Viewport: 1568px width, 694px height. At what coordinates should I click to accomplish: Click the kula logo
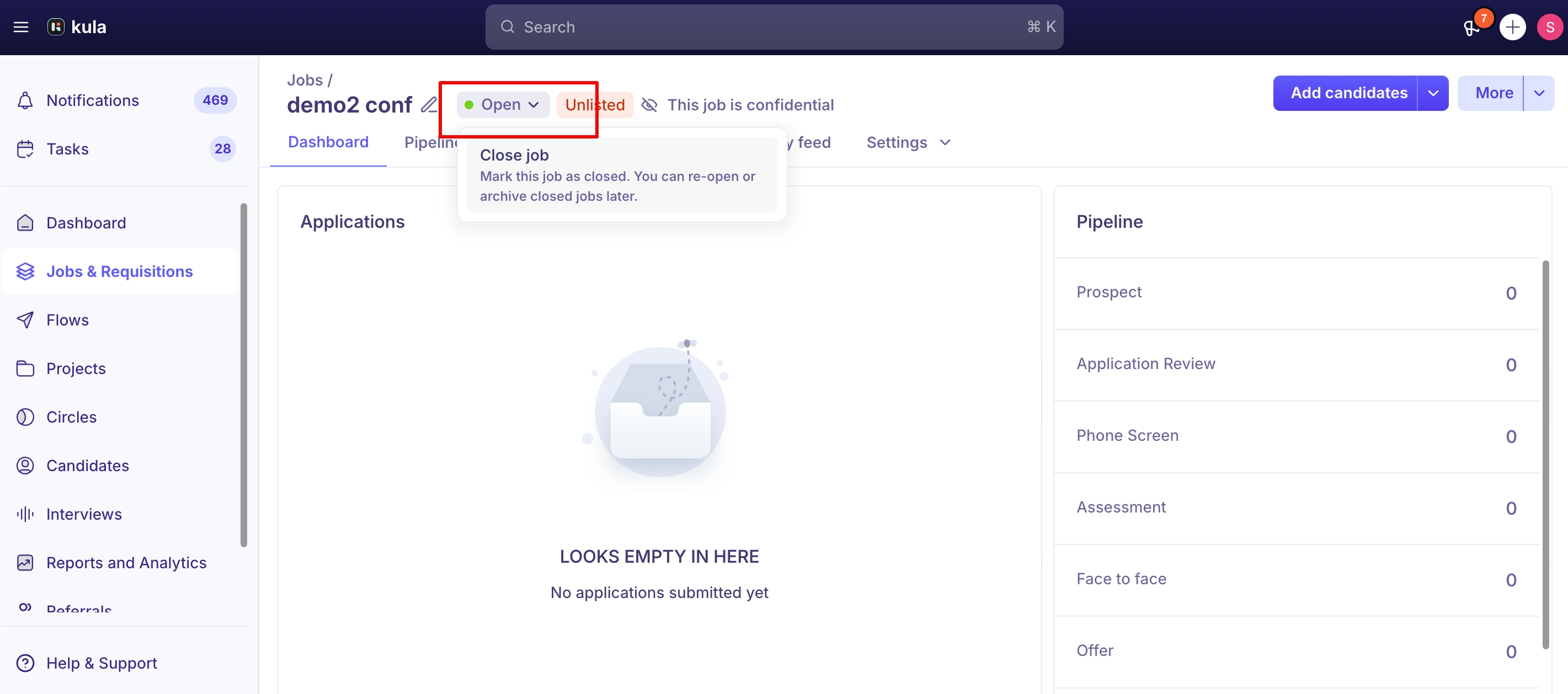pyautogui.click(x=77, y=27)
